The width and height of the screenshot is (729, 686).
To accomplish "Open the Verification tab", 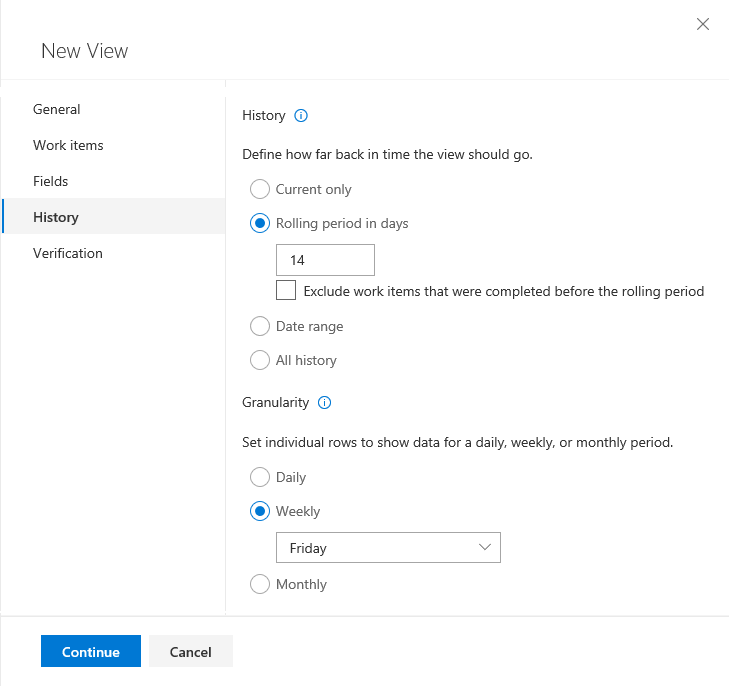I will click(113, 253).
